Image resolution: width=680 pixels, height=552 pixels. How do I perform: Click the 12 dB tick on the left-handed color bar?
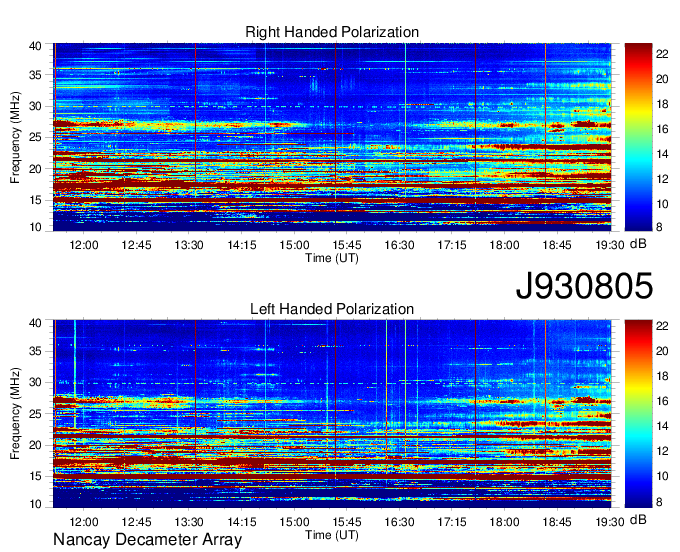point(662,451)
